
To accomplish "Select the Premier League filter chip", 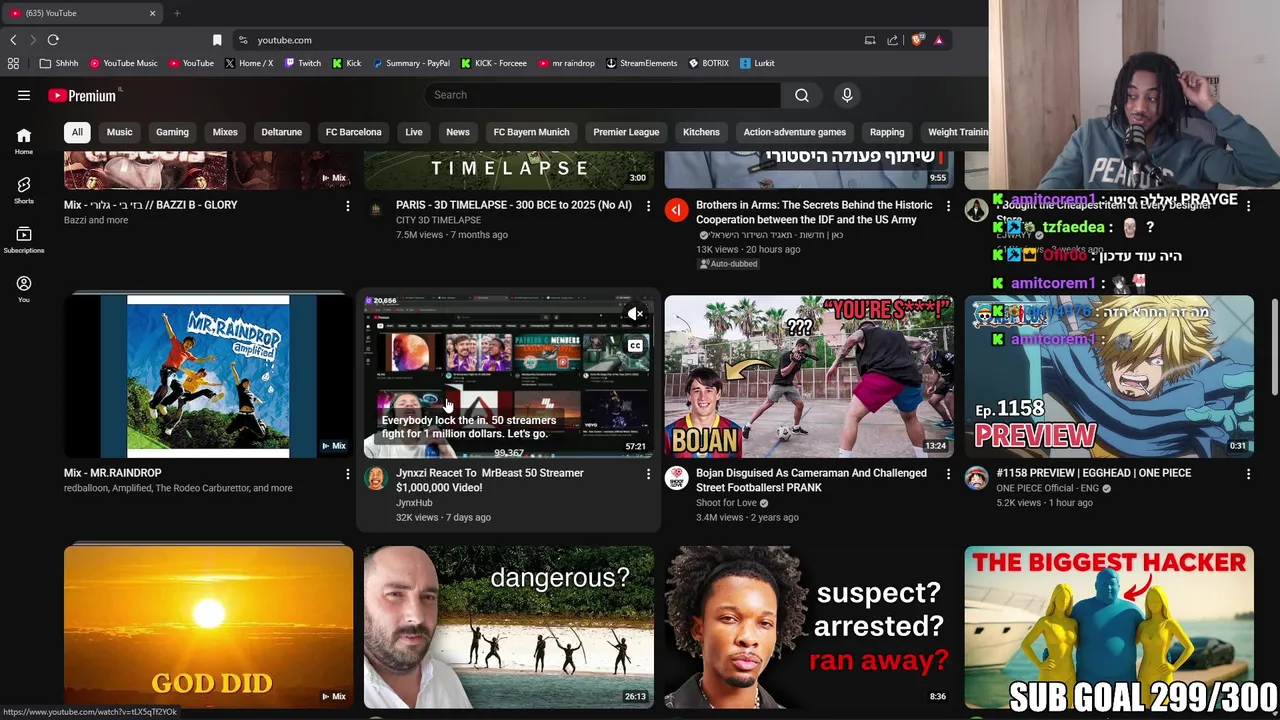I will coord(626,132).
